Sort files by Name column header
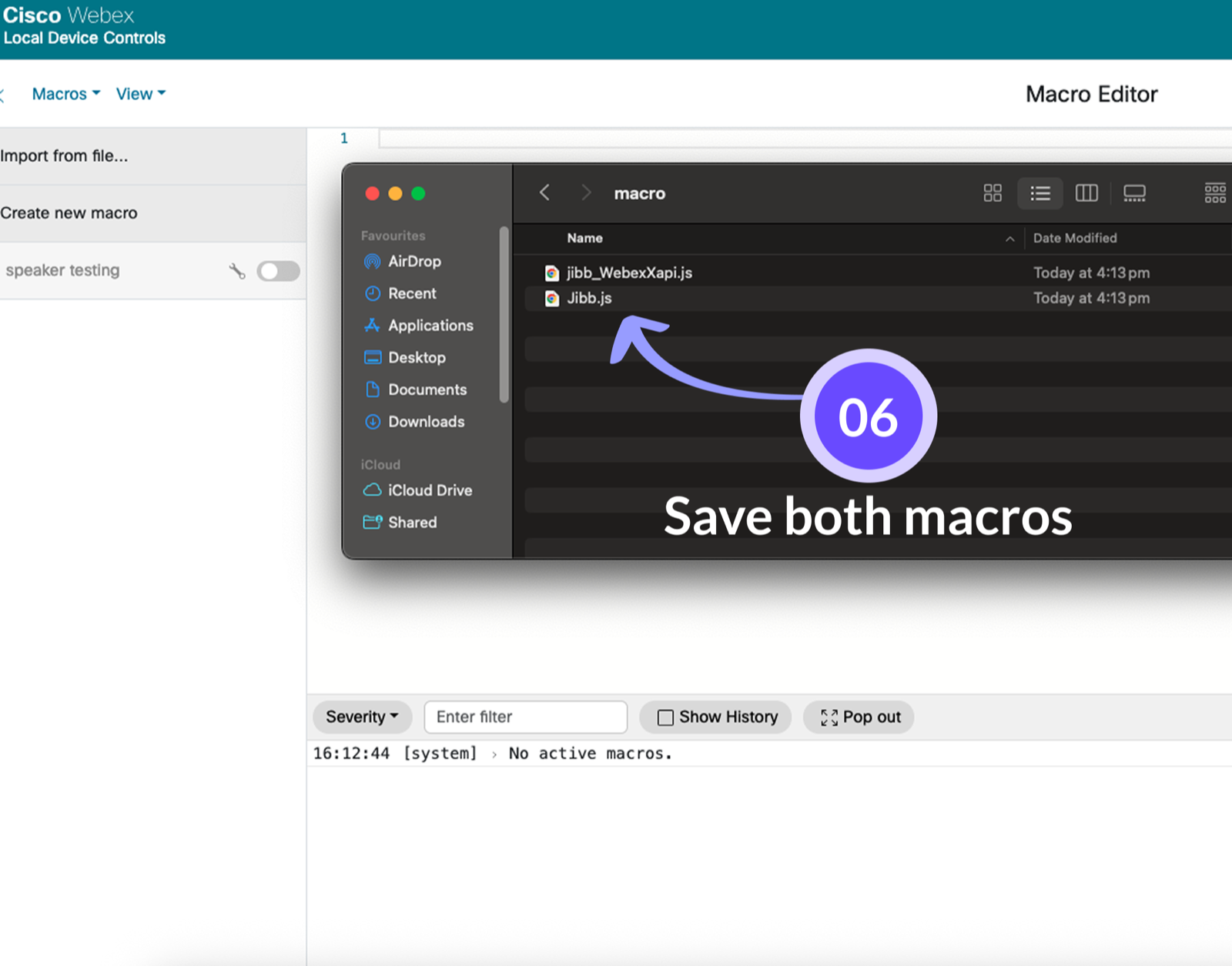1232x966 pixels. 585,238
